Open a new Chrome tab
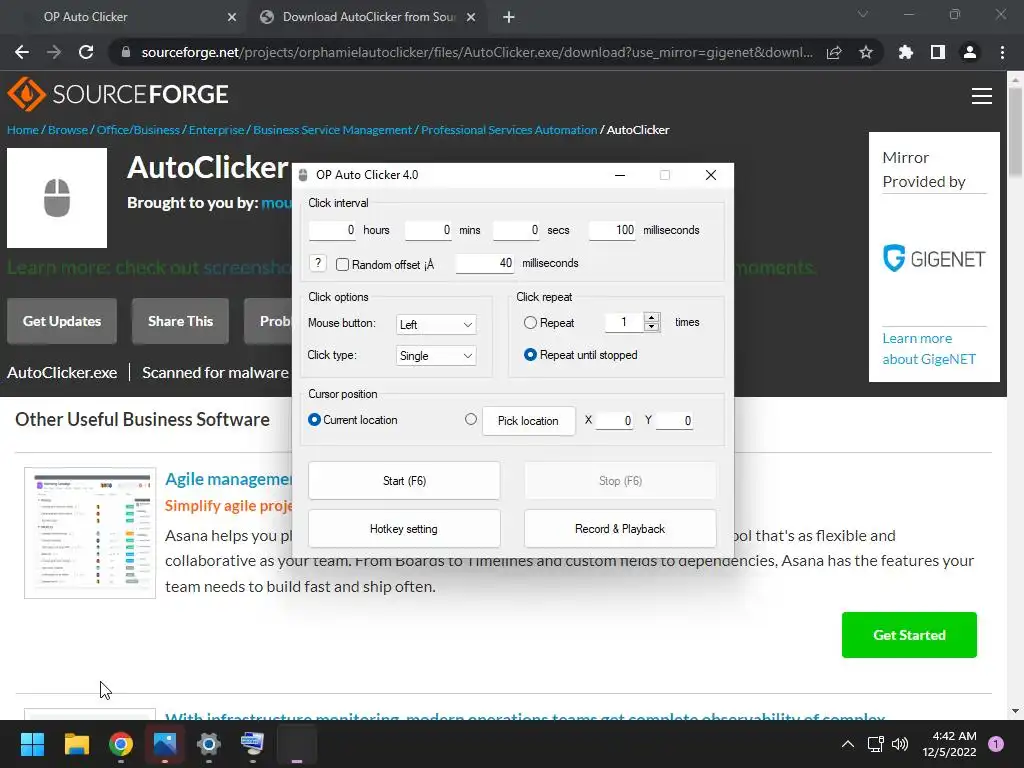This screenshot has height=768, width=1024. pyautogui.click(x=509, y=17)
